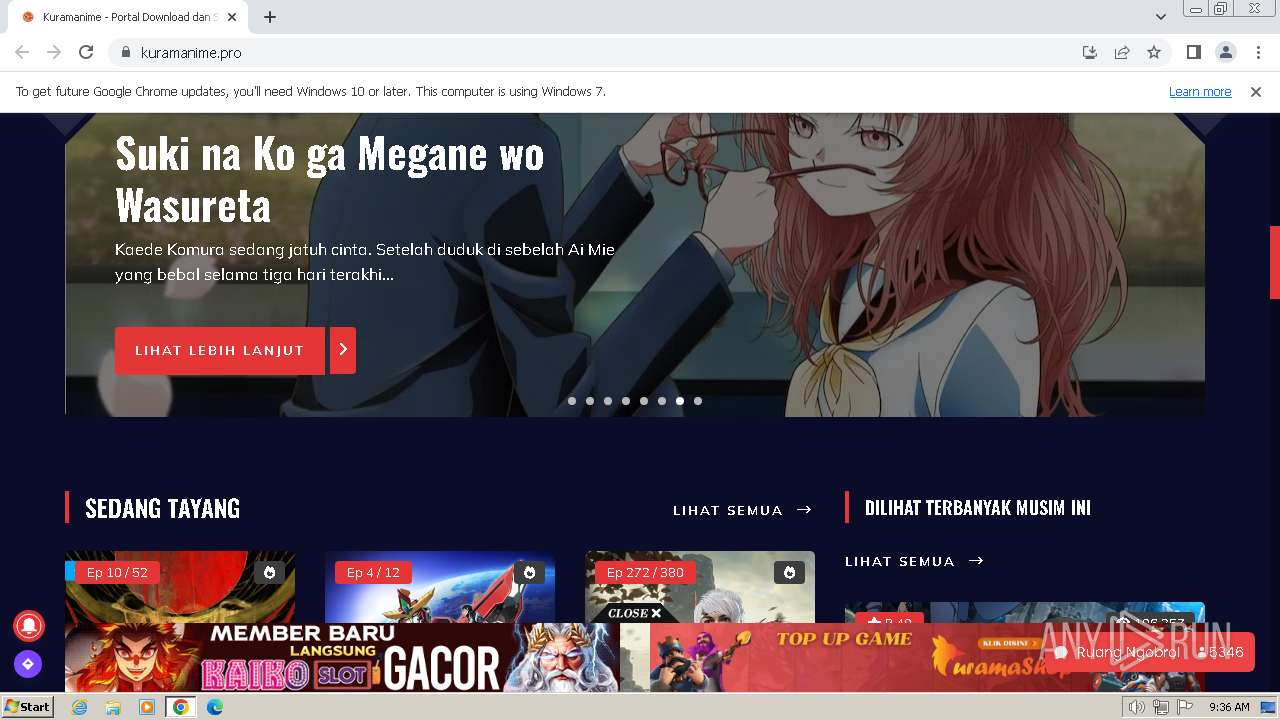Viewport: 1280px width, 720px height.
Task: Click the LIHAT LEBIH LANJUT button
Action: 220,351
